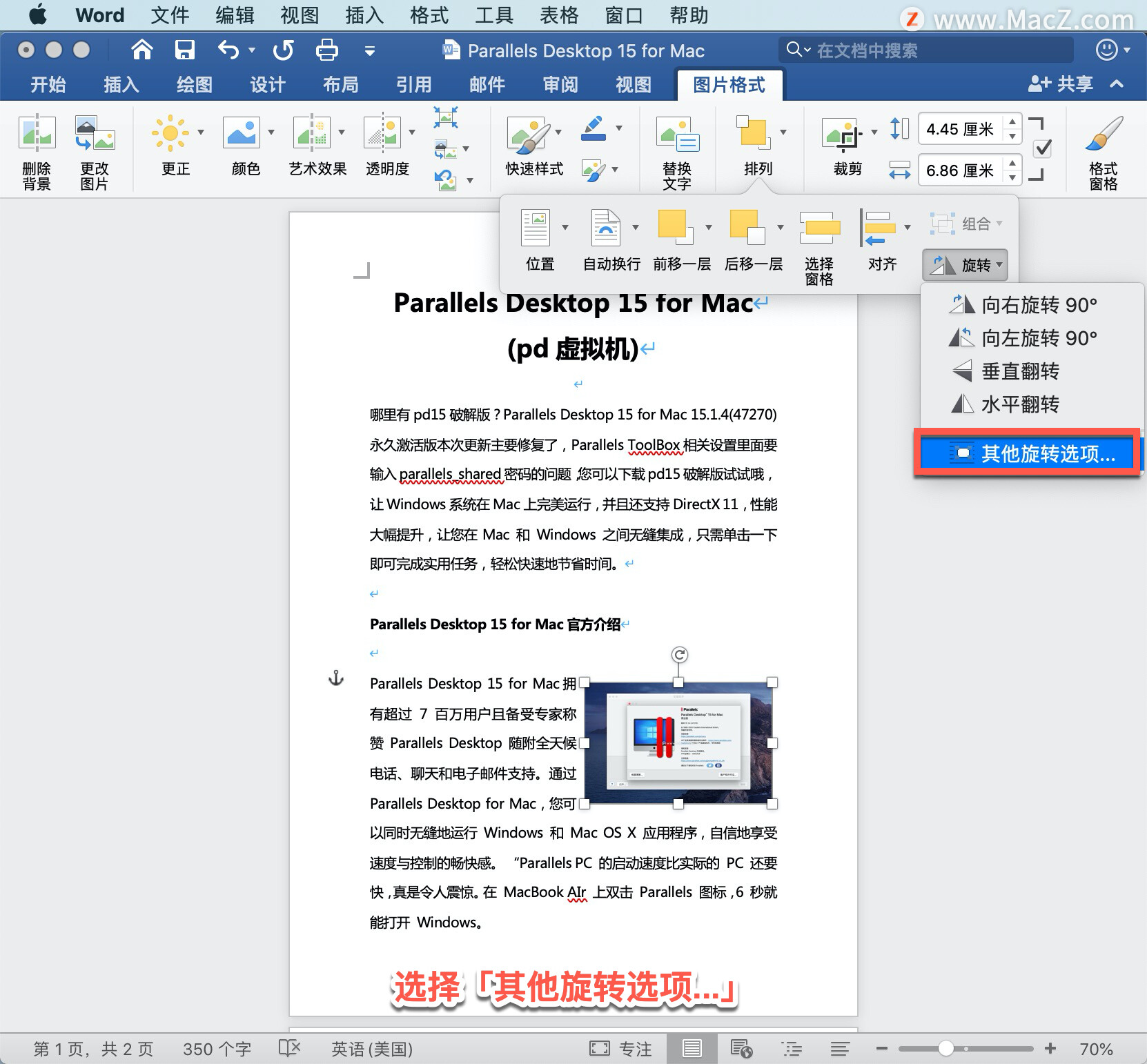Open the Format Pane (格式窗格) brush icon
The height and width of the screenshot is (1064, 1147).
[1103, 134]
